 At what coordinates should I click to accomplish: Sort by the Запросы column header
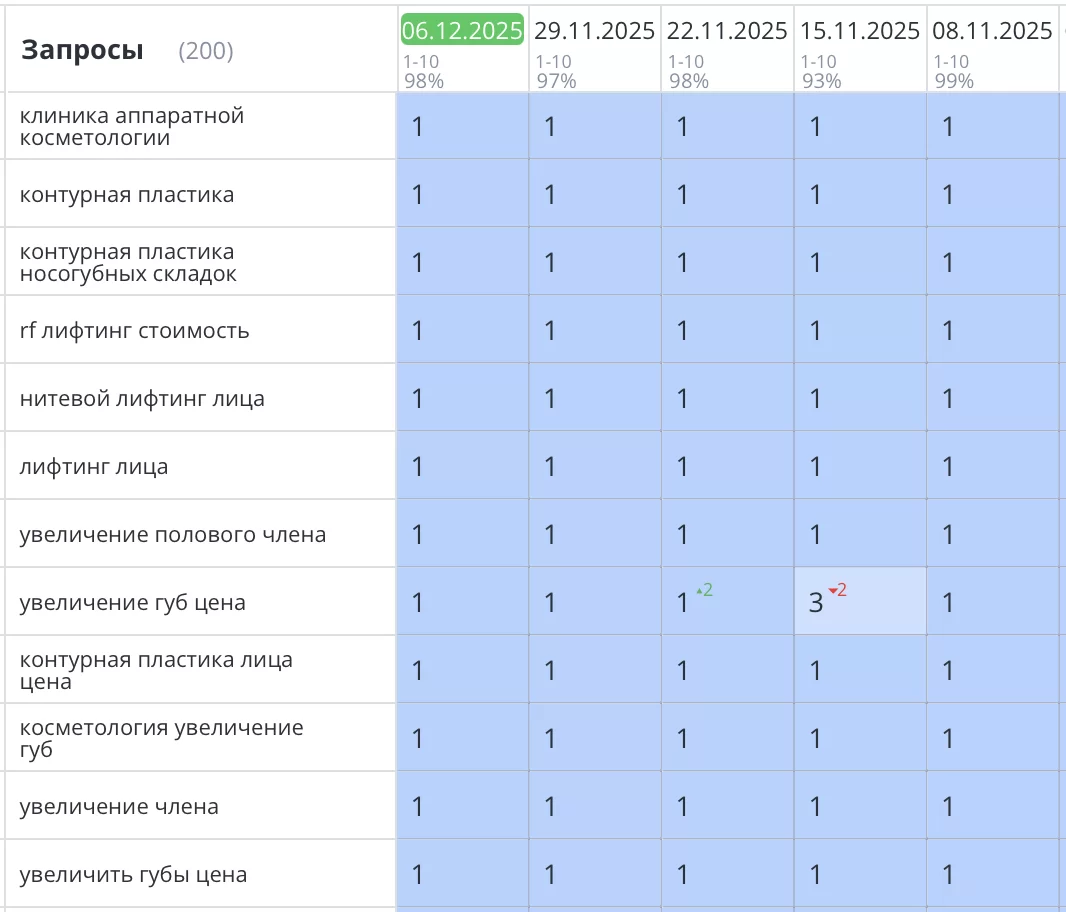[x=82, y=50]
